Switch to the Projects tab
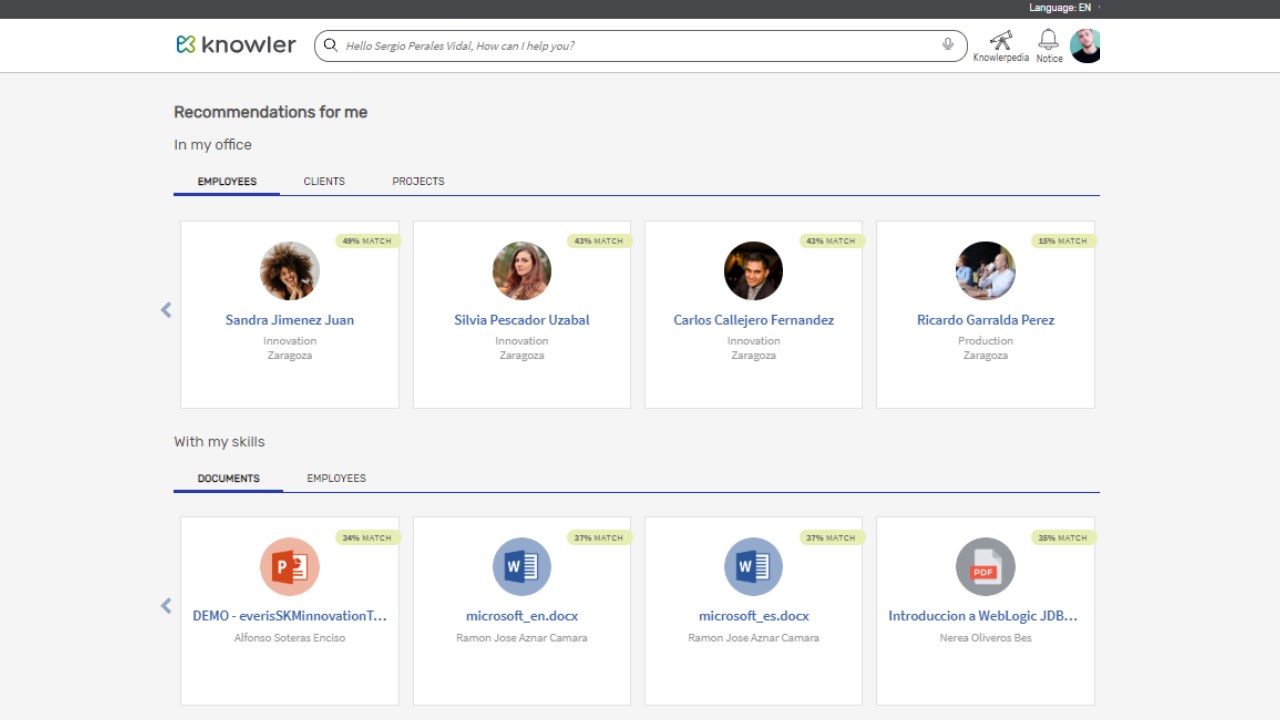This screenshot has width=1280, height=720. pos(418,181)
